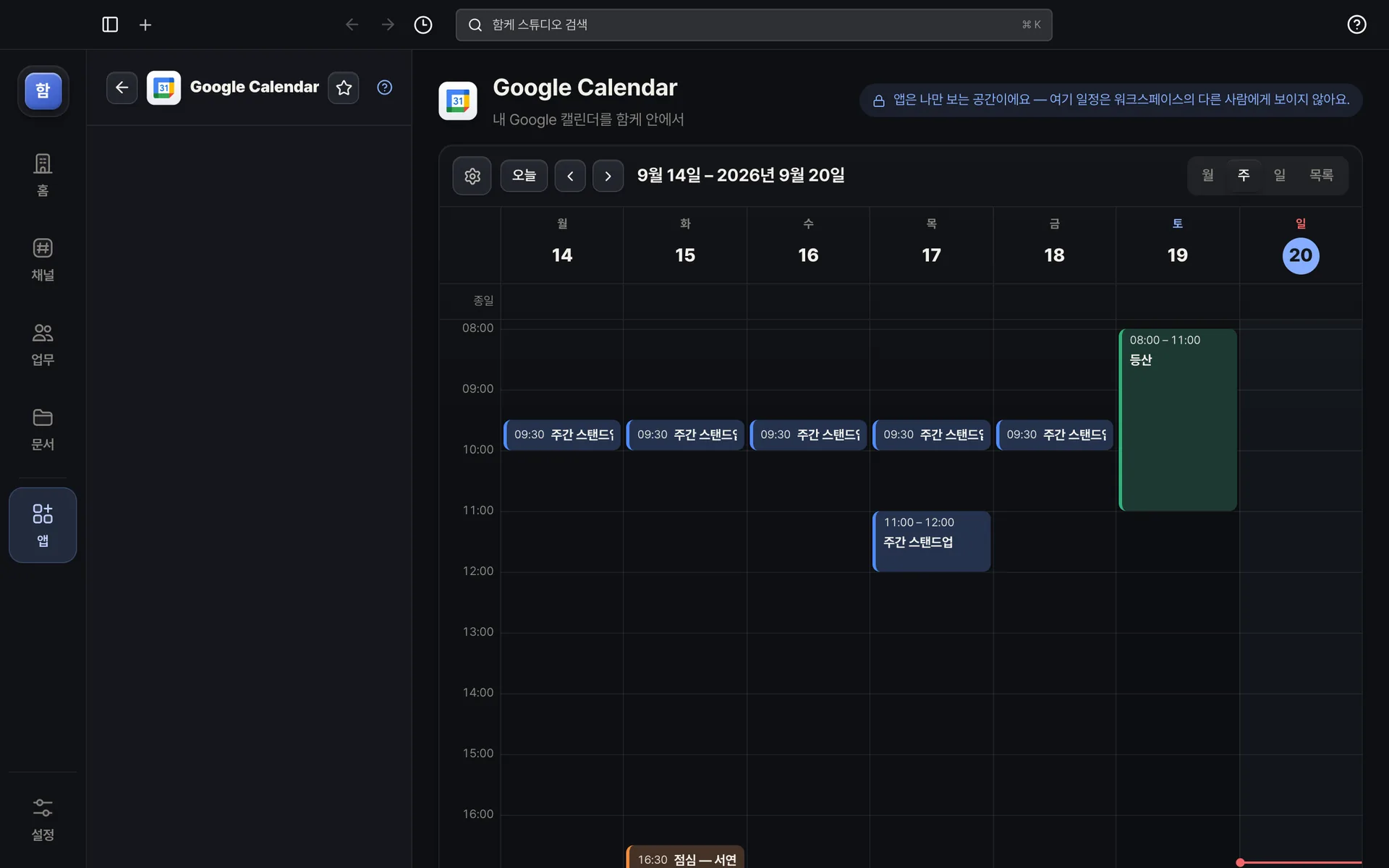
Task: Select Saturday day header 19
Action: pyautogui.click(x=1177, y=255)
